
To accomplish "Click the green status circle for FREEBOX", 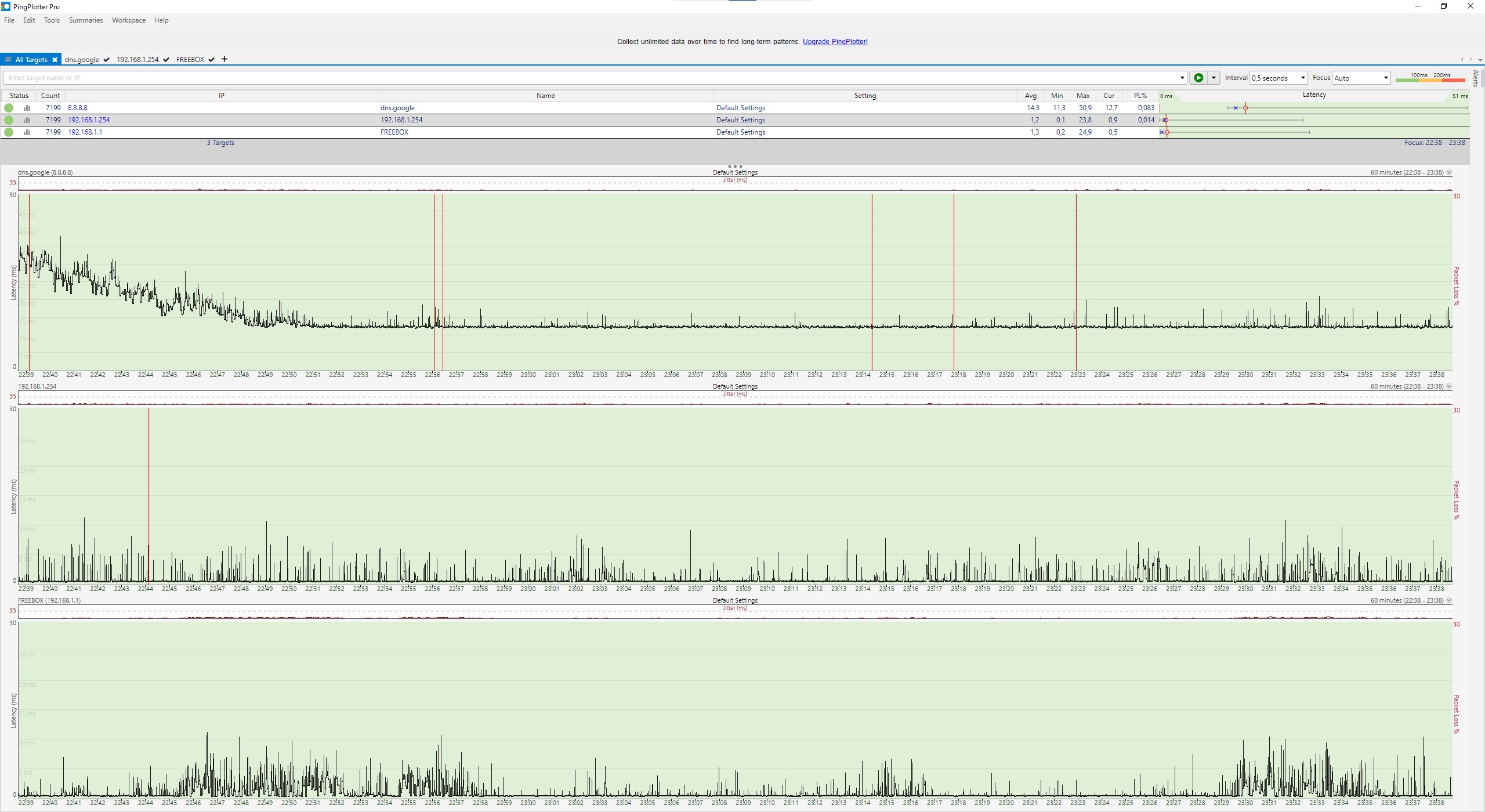I will point(9,132).
